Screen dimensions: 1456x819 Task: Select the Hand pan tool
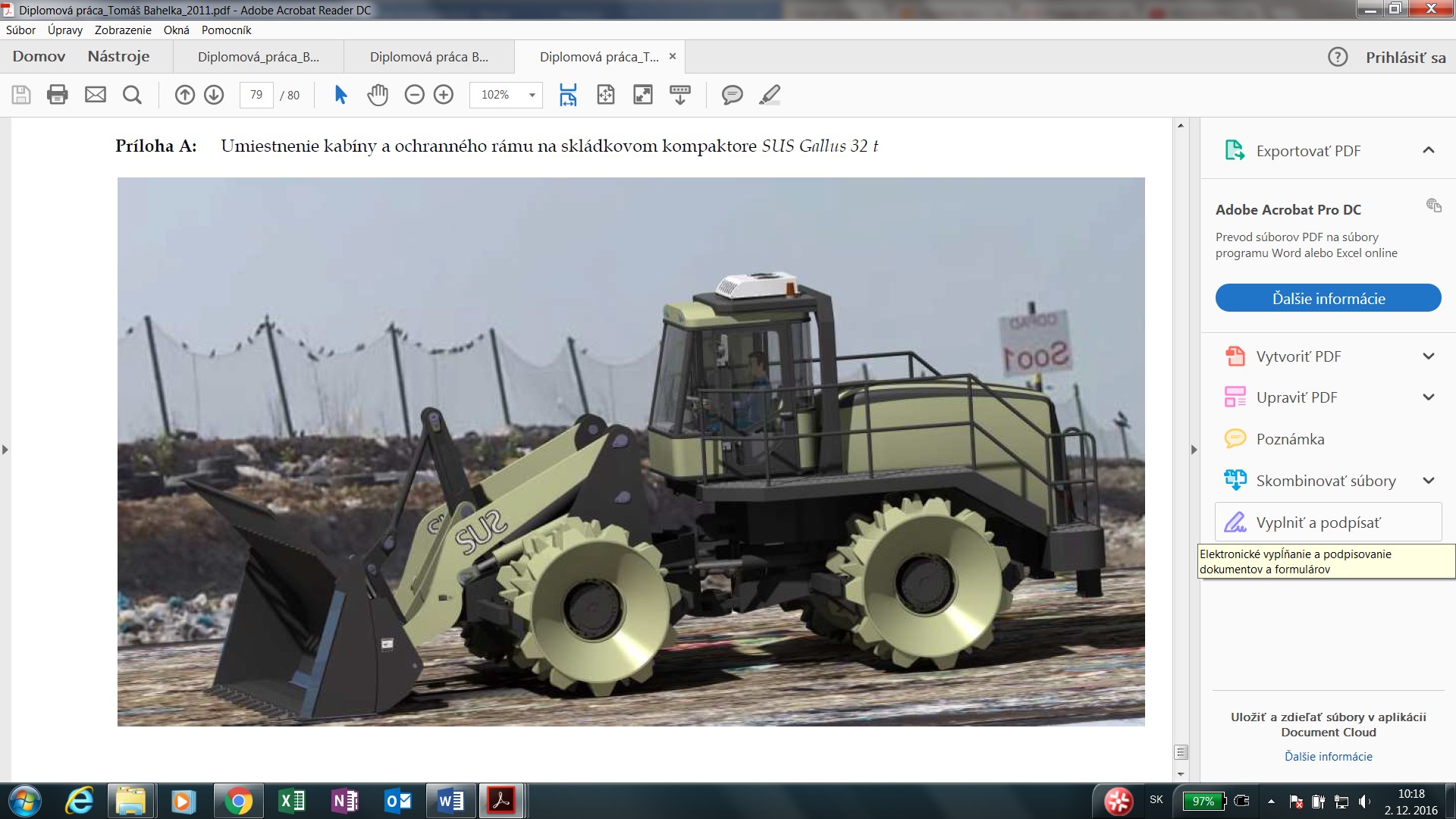(x=377, y=95)
